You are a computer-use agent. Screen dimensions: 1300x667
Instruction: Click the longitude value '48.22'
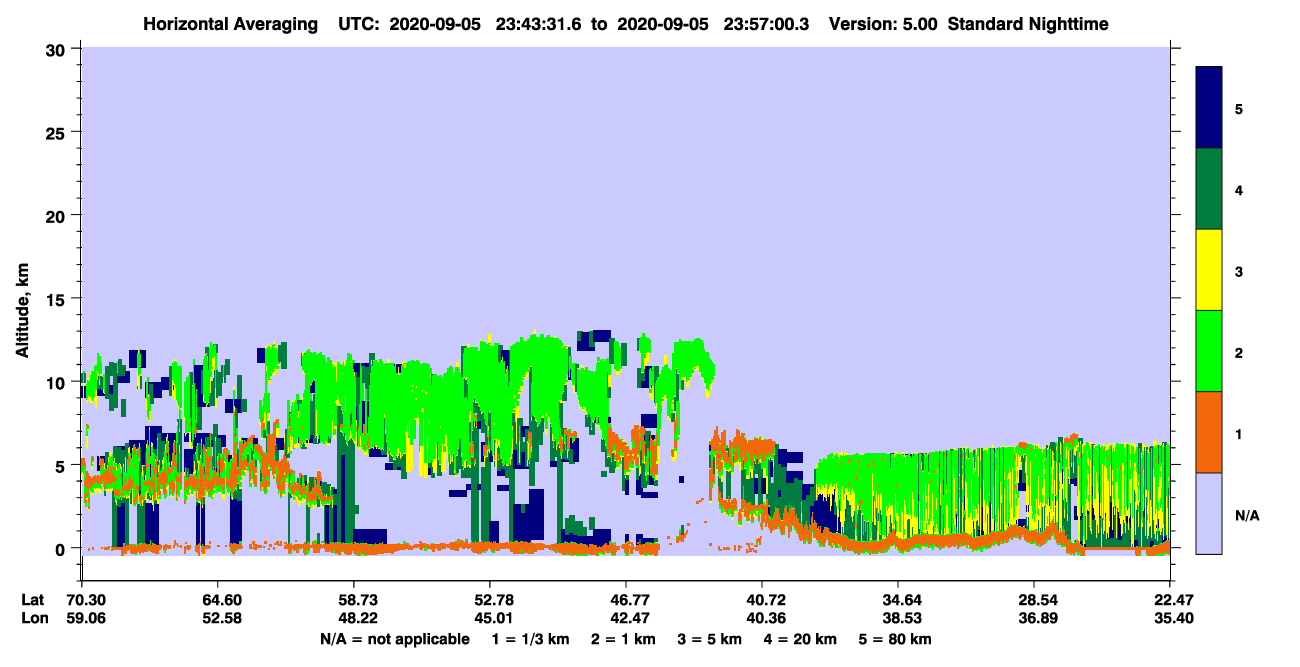point(354,618)
